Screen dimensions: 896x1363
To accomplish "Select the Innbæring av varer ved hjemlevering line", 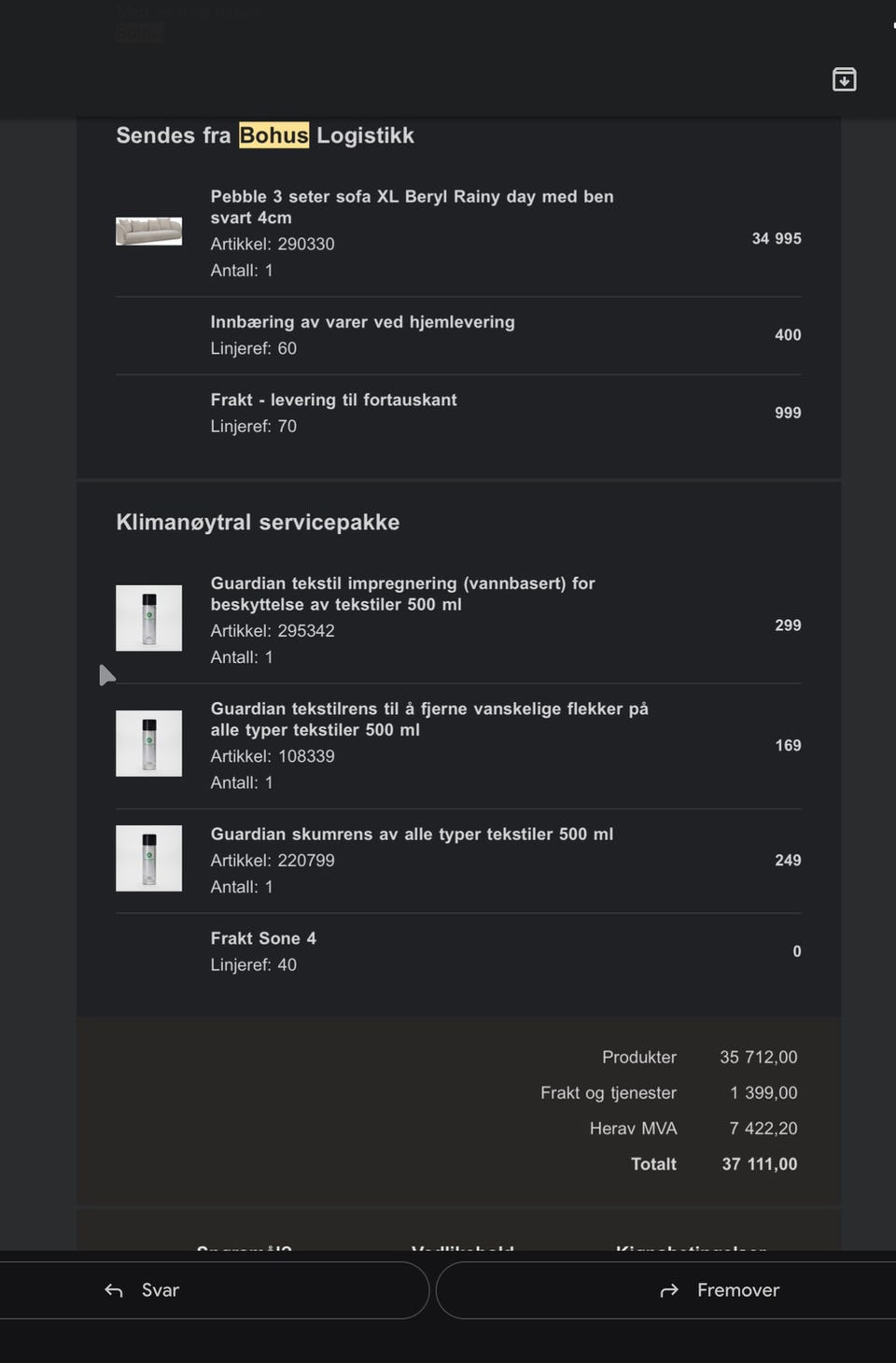I will 362,322.
